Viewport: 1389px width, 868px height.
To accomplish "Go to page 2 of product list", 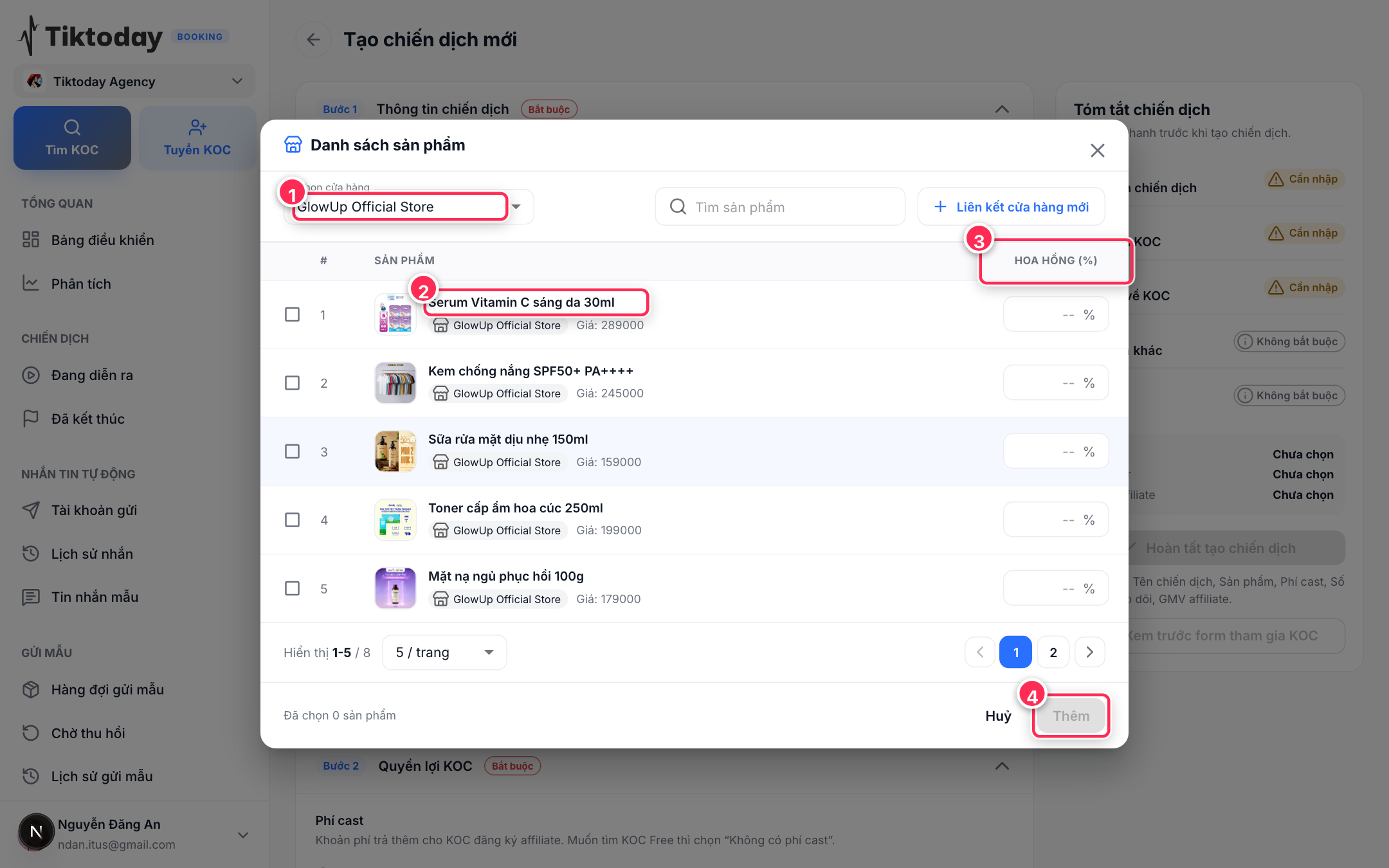I will [1053, 652].
